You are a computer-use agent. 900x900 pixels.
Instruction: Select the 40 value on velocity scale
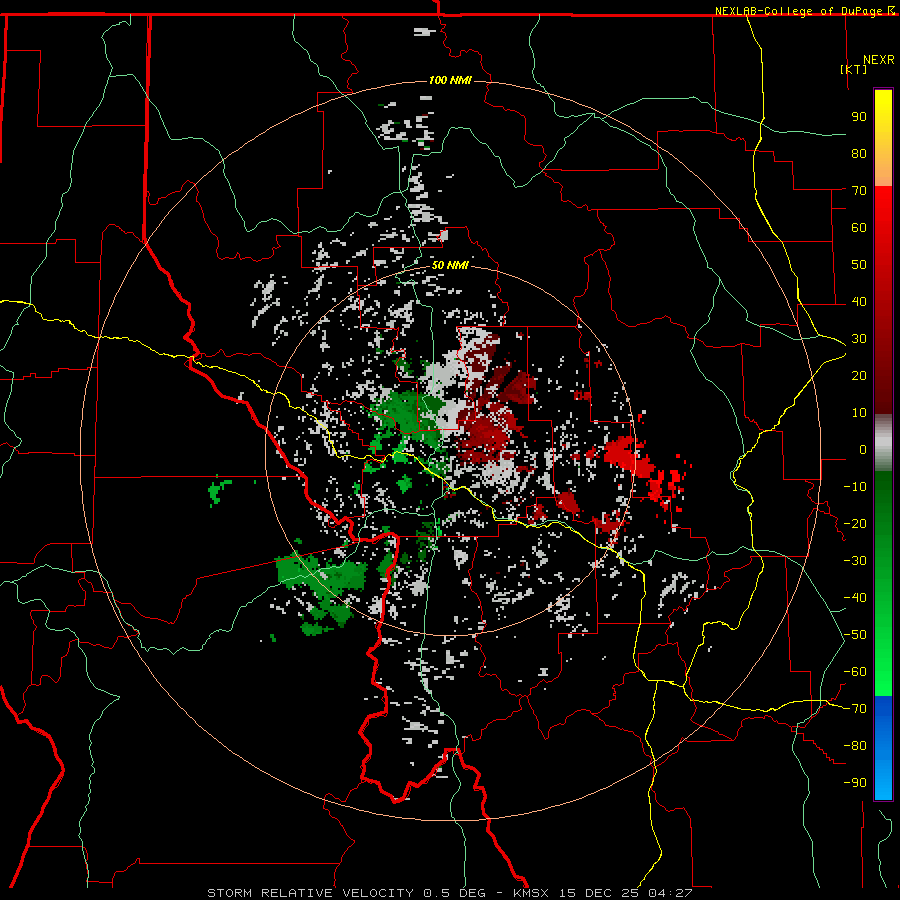(859, 301)
